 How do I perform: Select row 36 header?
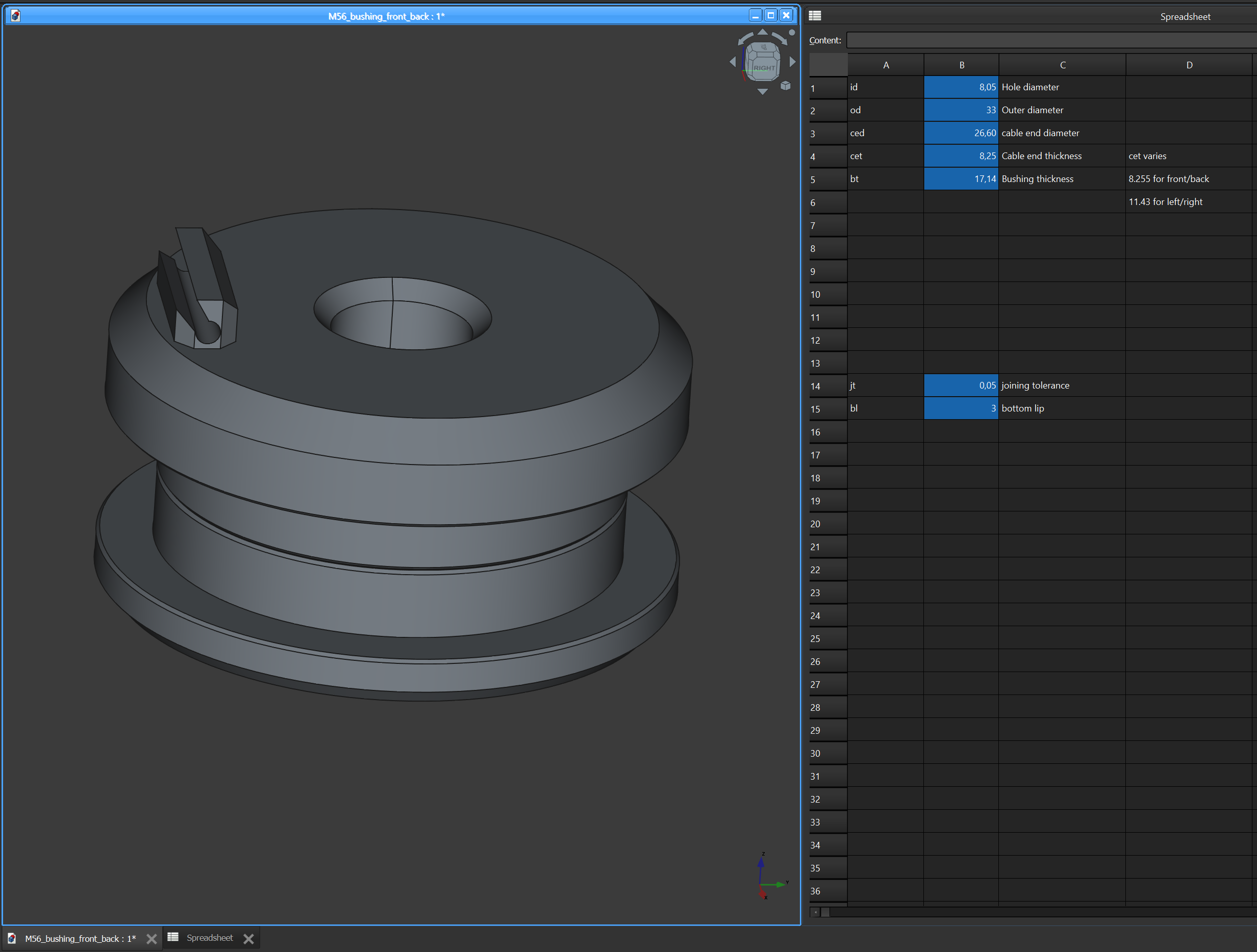pos(828,891)
